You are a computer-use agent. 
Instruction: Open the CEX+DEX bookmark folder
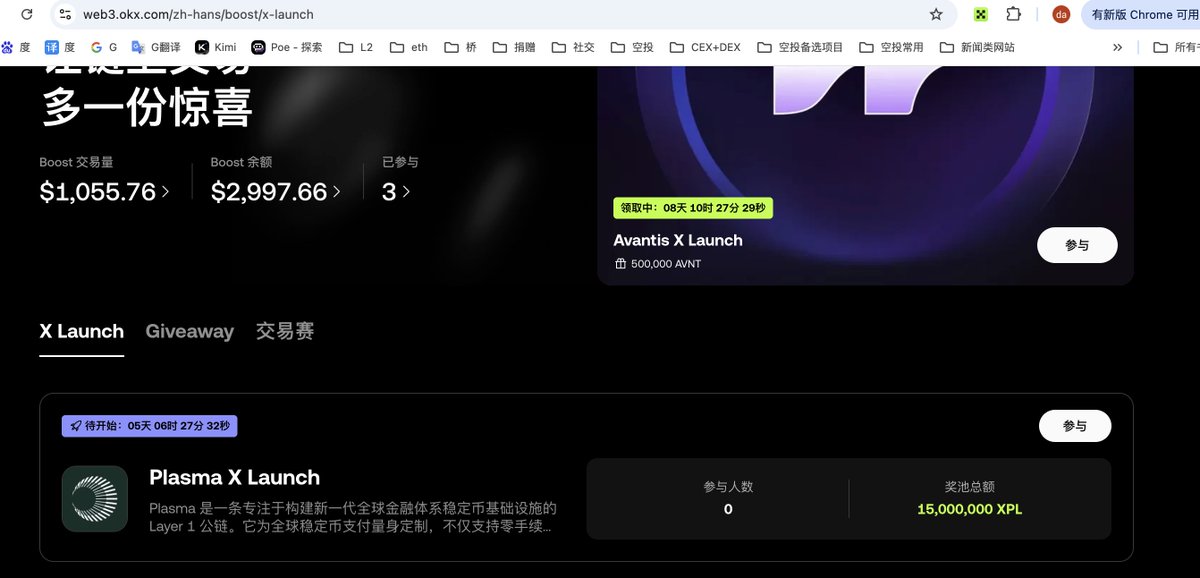point(705,47)
